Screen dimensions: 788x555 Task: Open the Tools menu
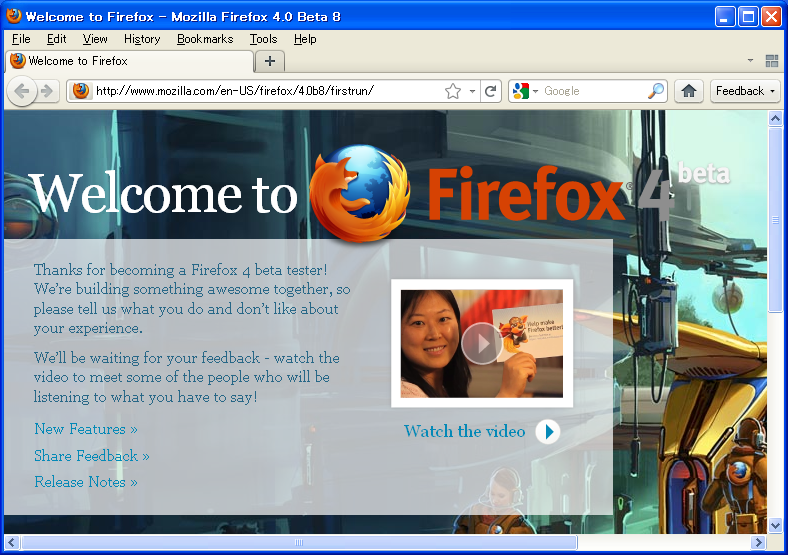click(263, 39)
